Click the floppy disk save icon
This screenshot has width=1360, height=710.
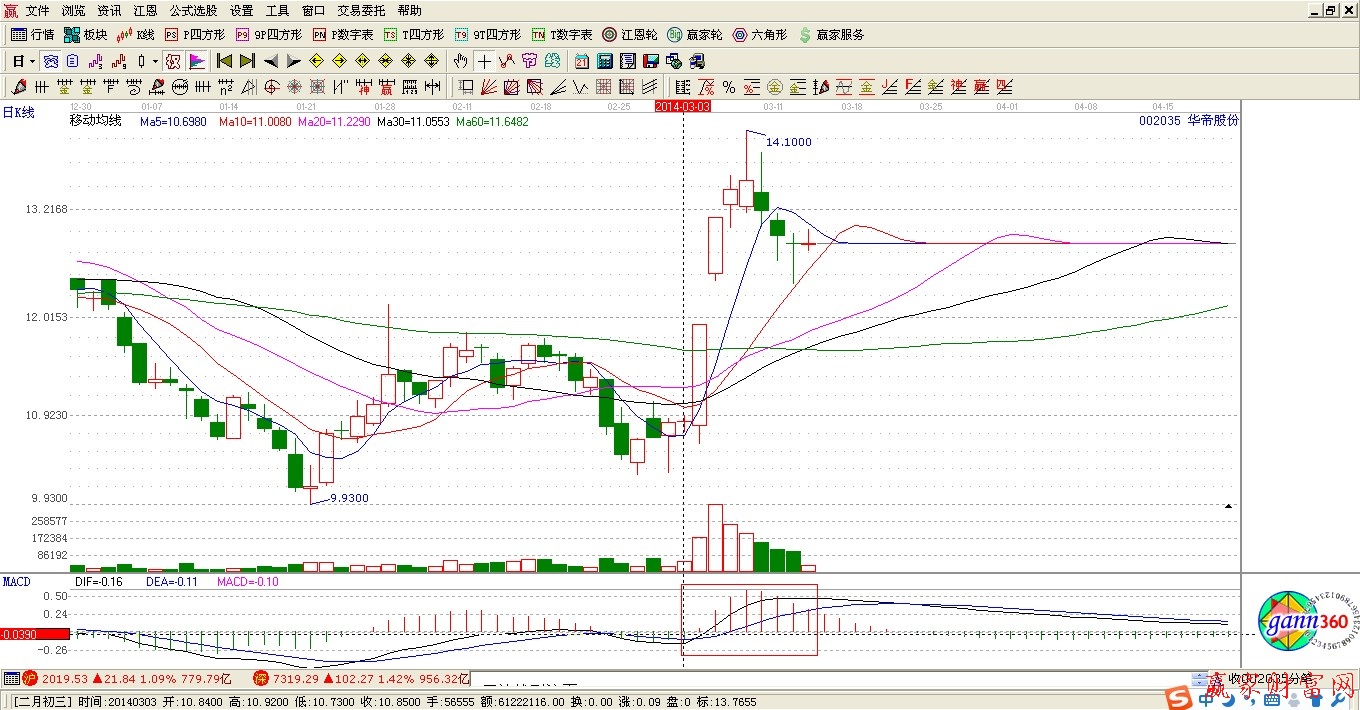[x=648, y=61]
